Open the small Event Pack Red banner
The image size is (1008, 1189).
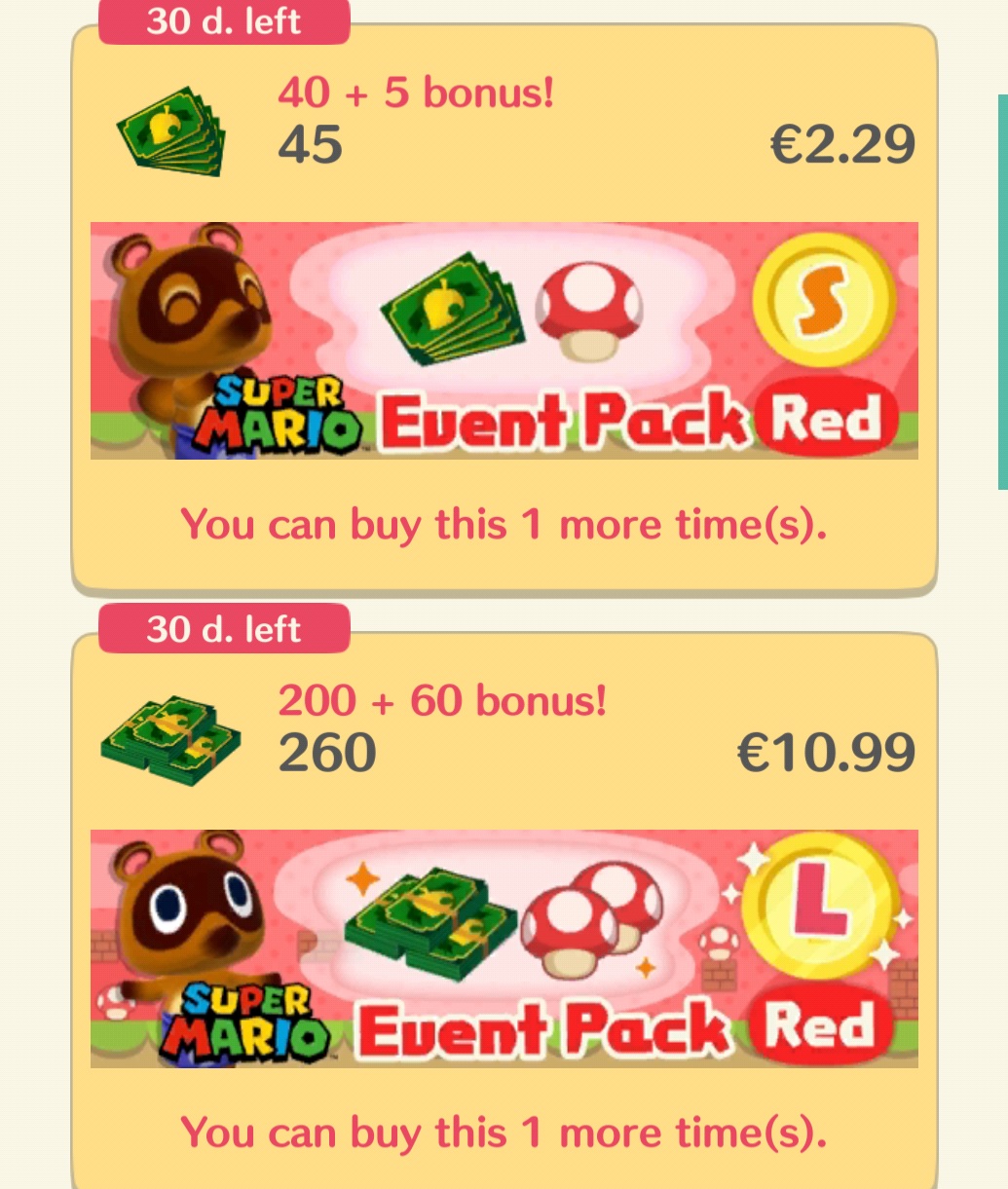point(504,341)
